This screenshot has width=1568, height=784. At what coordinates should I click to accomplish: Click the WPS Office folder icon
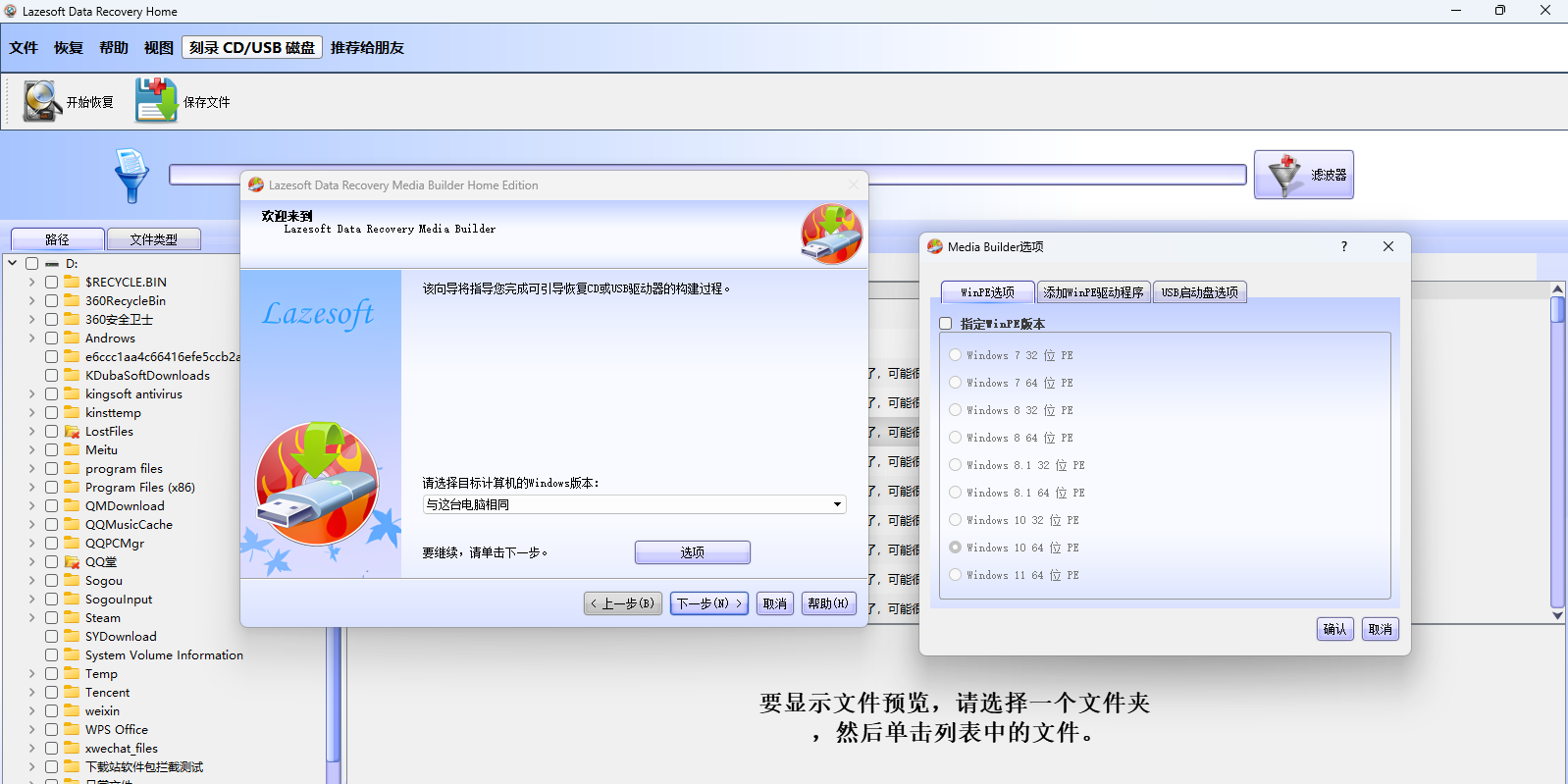(72, 730)
